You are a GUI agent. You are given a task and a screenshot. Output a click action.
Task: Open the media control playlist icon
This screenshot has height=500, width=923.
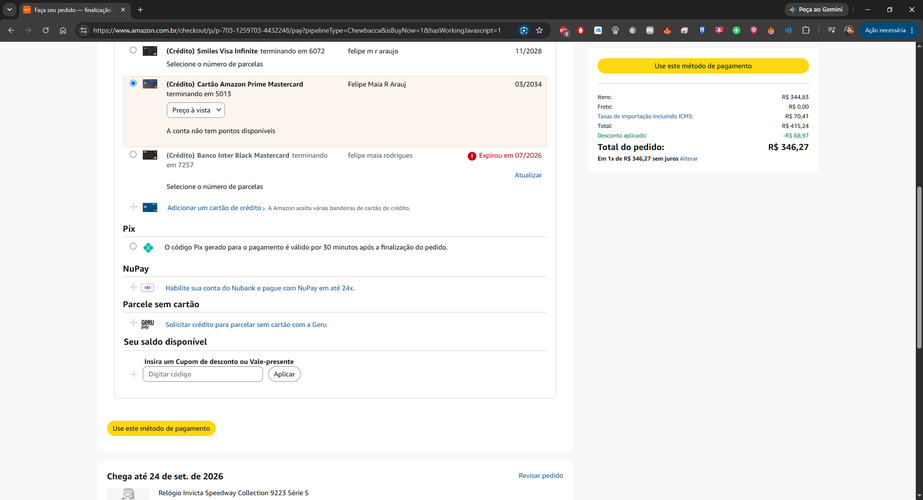(x=831, y=30)
